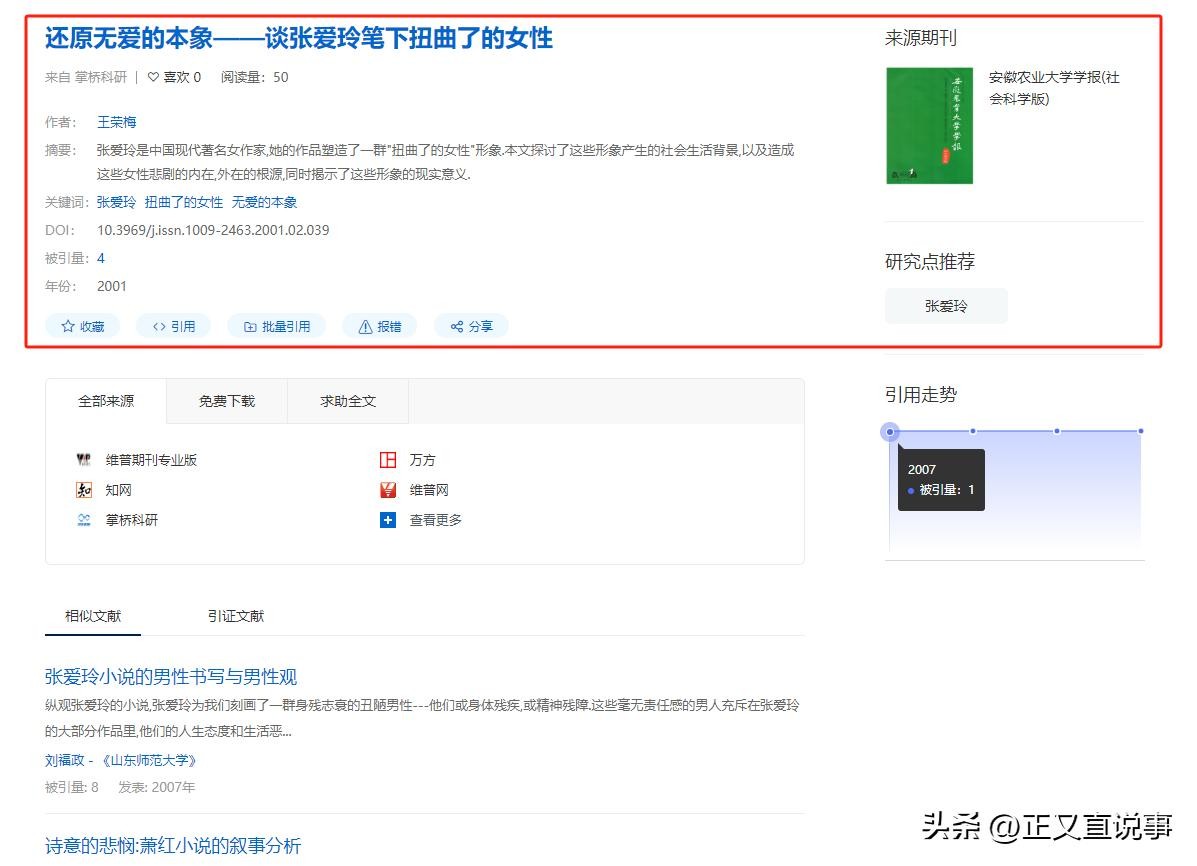Image resolution: width=1197 pixels, height=866 pixels.
Task: Click the 报错 report error button
Action: pos(379,326)
